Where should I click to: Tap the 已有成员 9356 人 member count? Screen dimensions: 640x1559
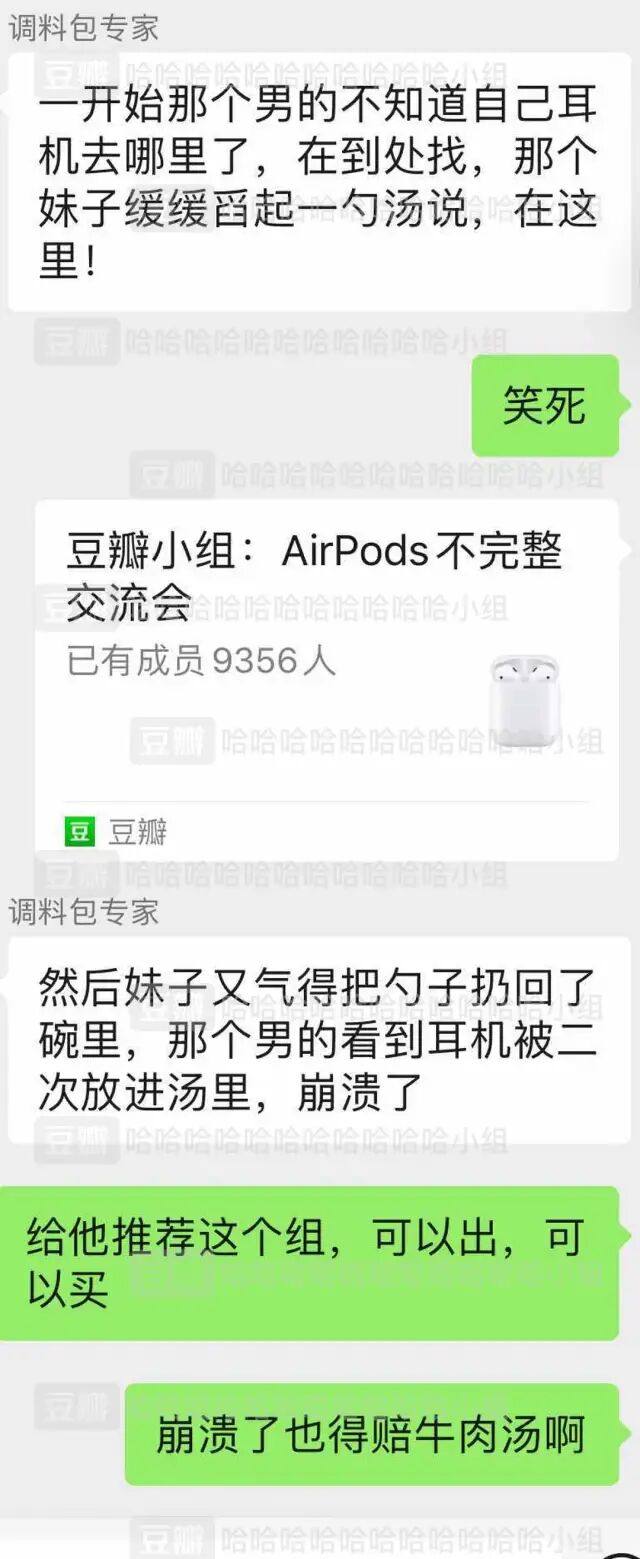tap(201, 661)
